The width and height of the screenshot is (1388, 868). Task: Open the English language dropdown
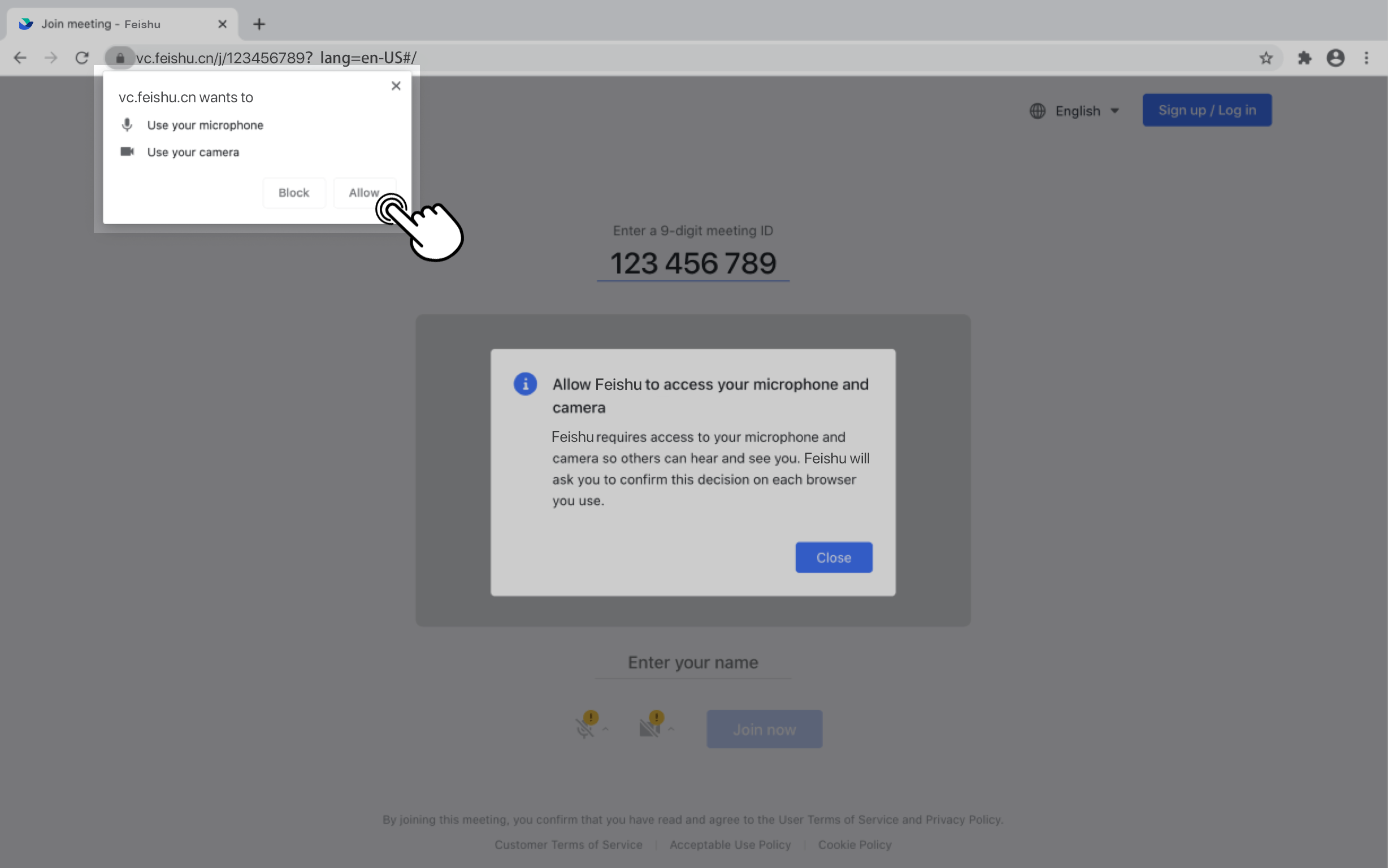[1078, 111]
